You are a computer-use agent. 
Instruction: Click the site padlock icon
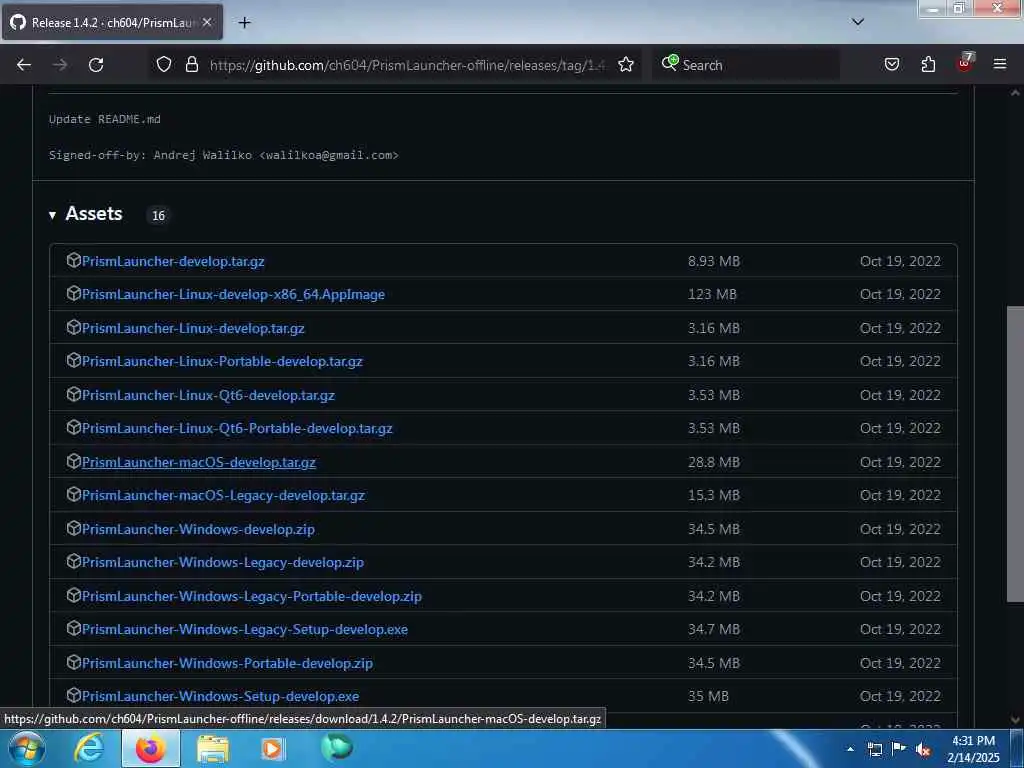pos(191,64)
